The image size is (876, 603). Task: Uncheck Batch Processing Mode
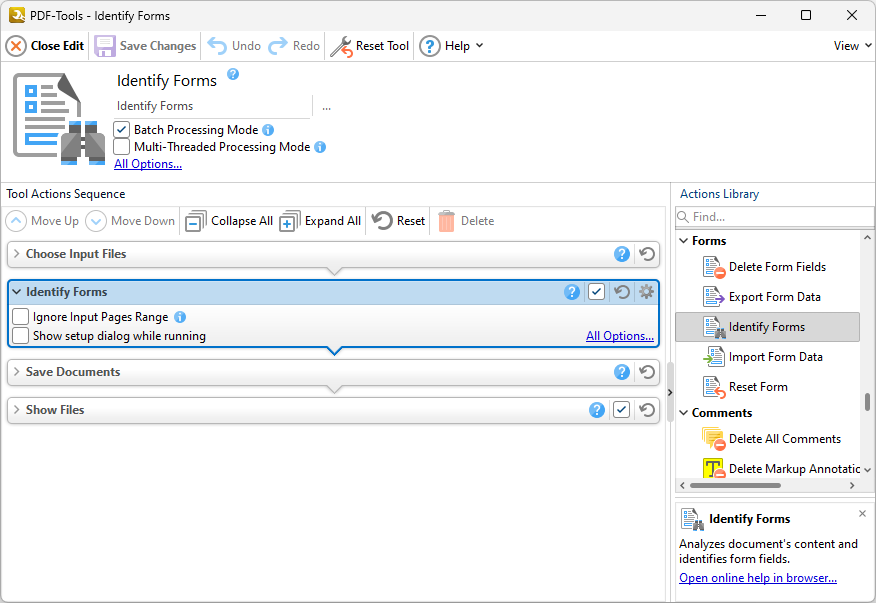pos(121,130)
